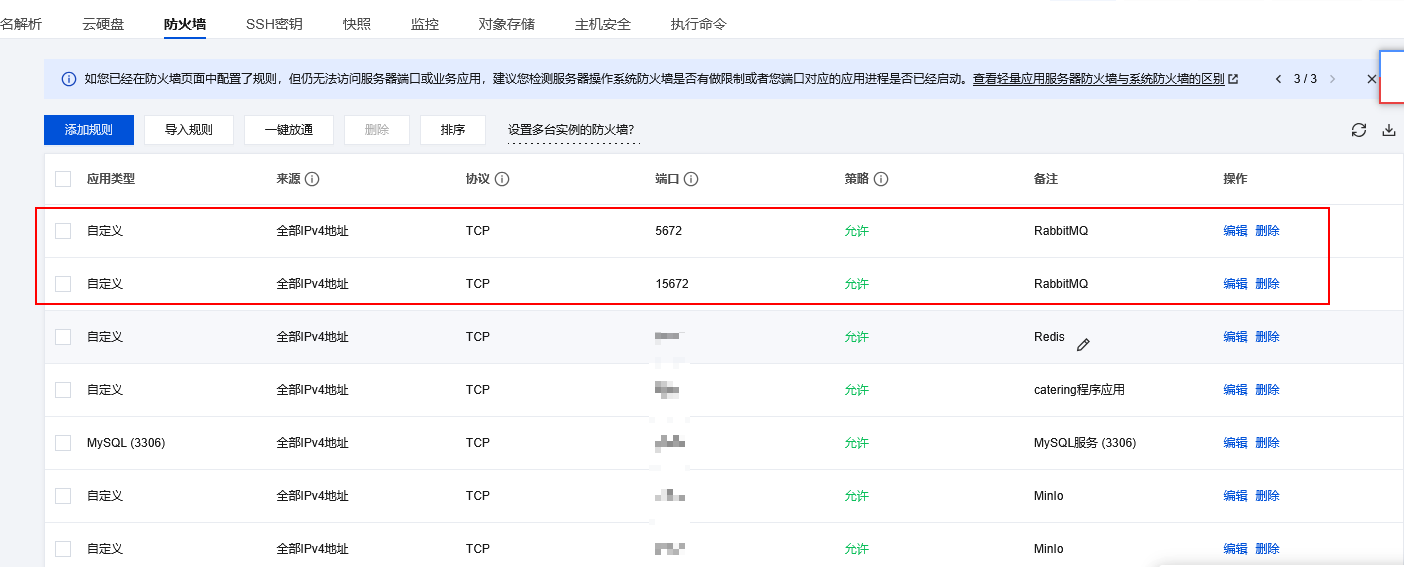Click 删除 for the Redis rule
This screenshot has width=1404, height=567.
click(1267, 337)
